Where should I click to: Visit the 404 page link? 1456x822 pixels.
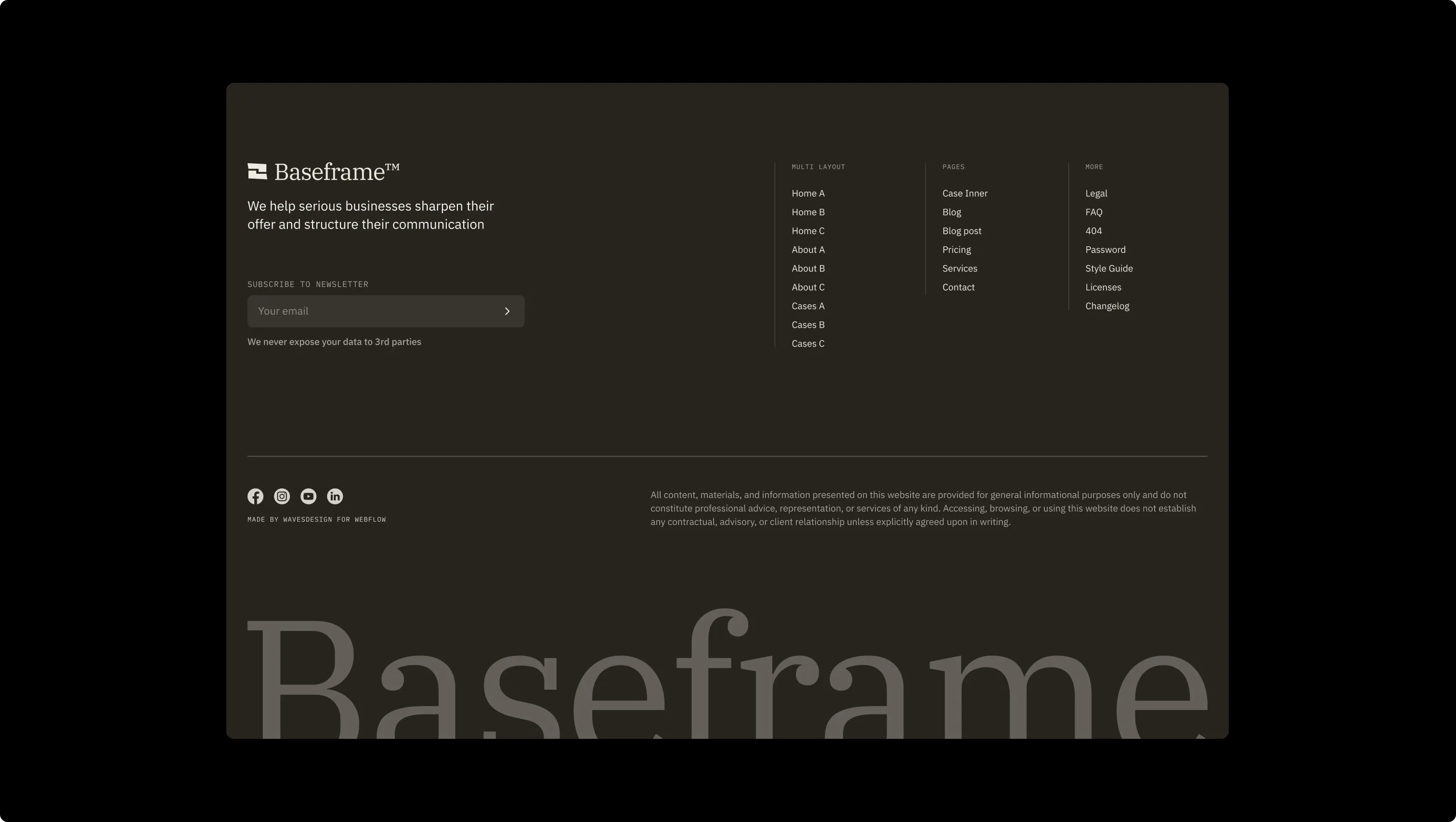(x=1094, y=231)
